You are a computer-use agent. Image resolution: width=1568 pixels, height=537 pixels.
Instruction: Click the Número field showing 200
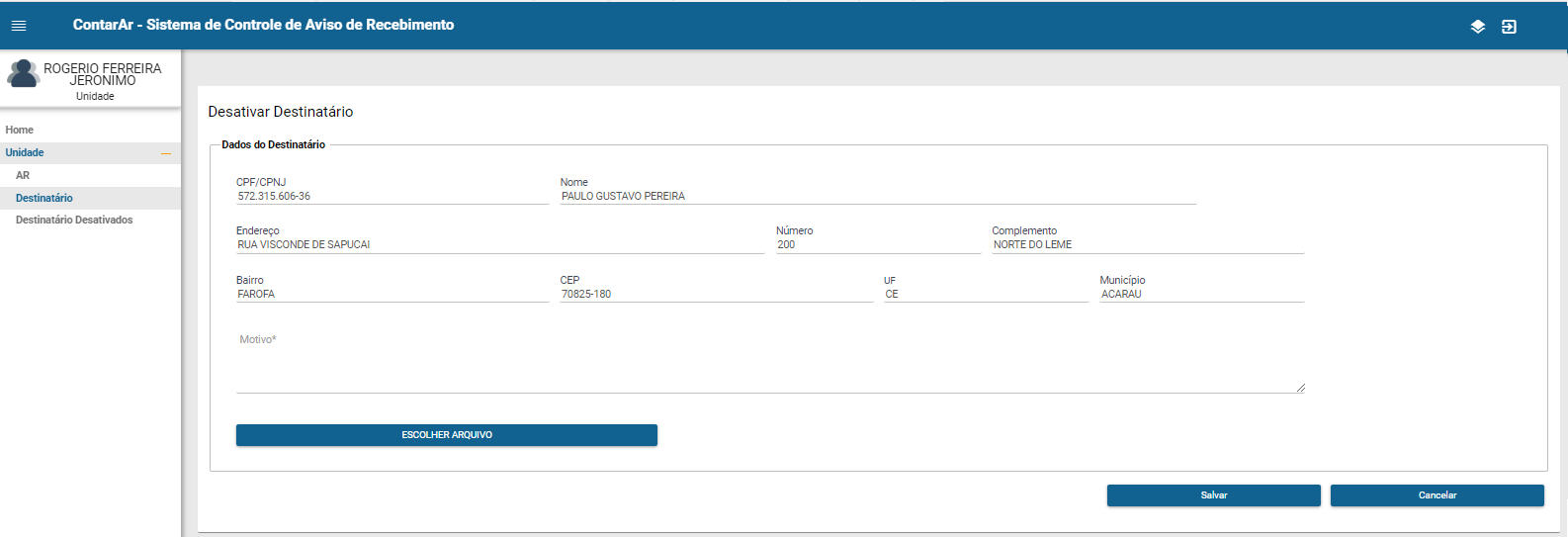pos(877,244)
